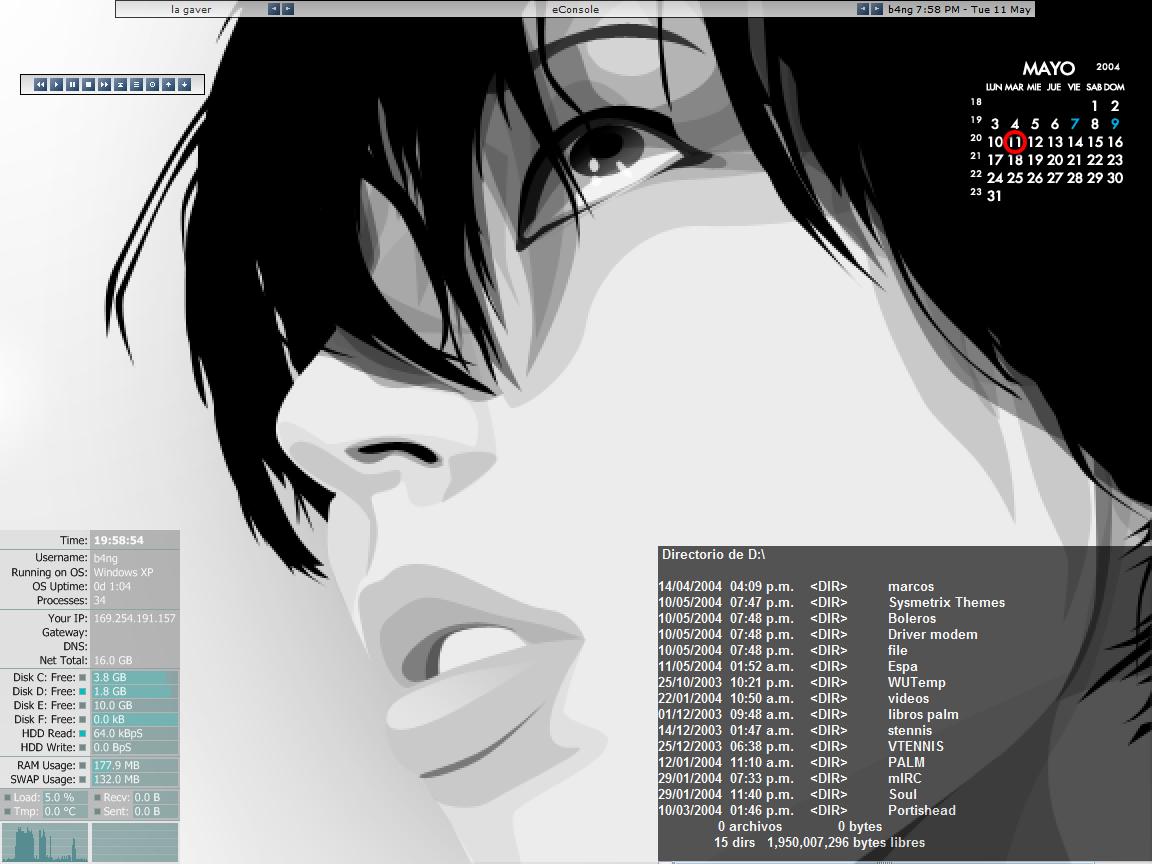Select the 'la gaver' label in top bar
This screenshot has width=1152, height=864.
[191, 10]
